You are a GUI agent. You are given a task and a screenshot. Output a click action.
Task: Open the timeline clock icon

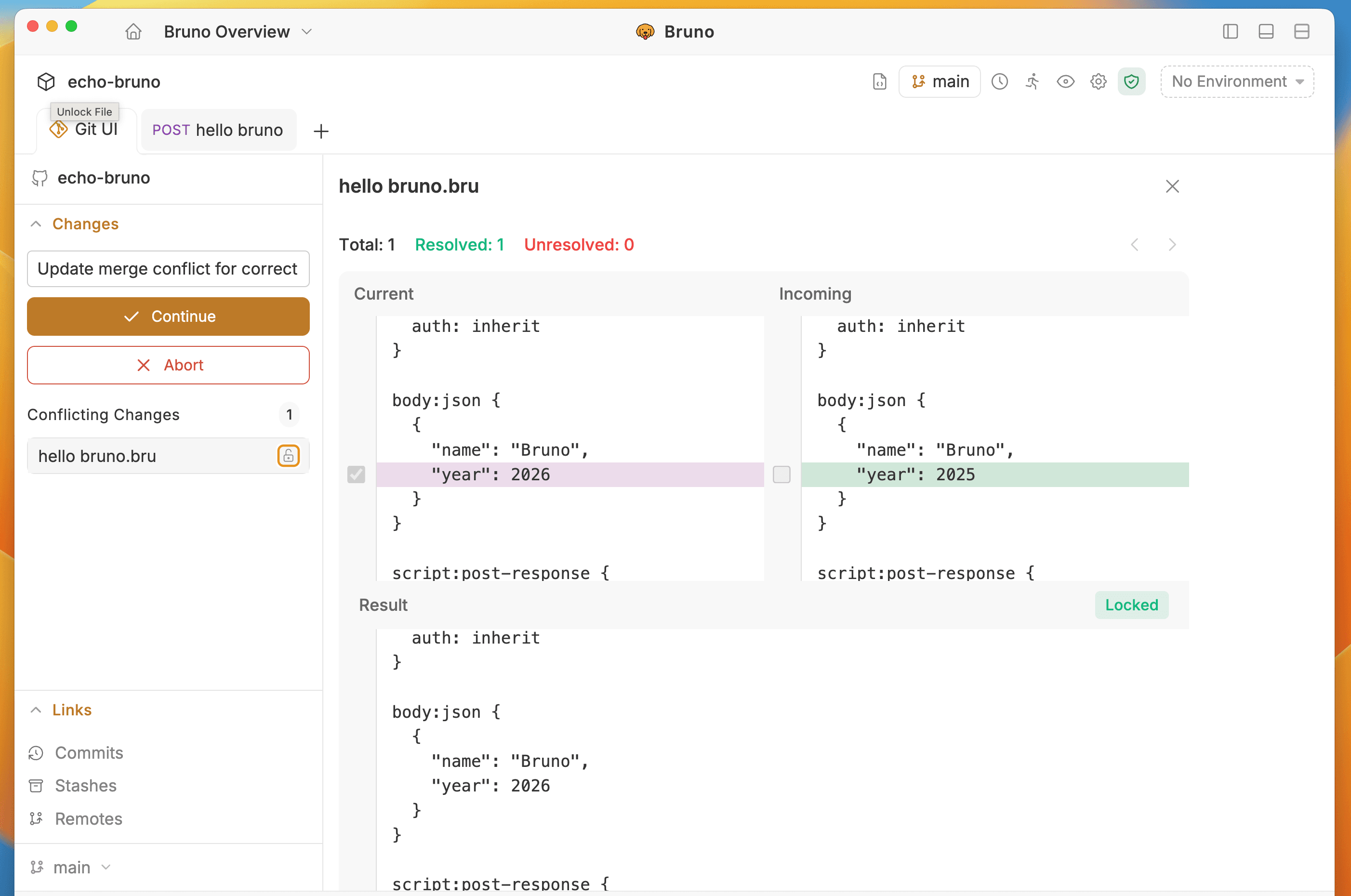point(1000,82)
